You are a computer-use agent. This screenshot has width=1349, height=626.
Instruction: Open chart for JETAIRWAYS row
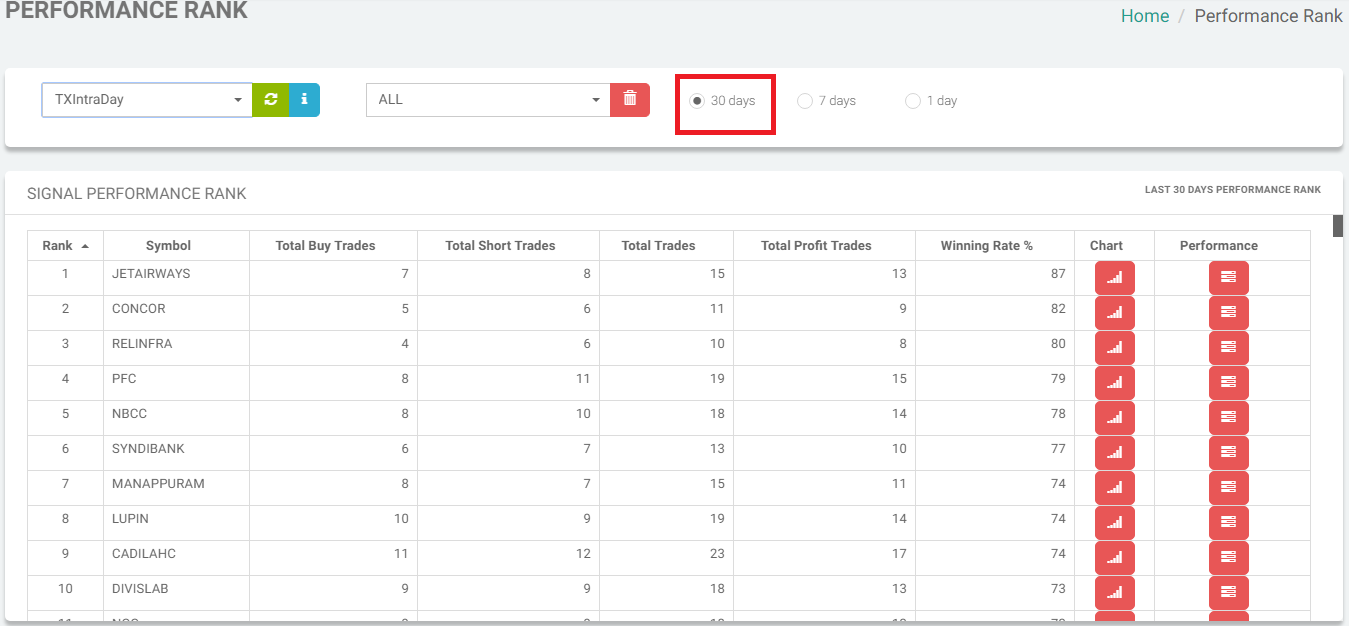(1115, 277)
